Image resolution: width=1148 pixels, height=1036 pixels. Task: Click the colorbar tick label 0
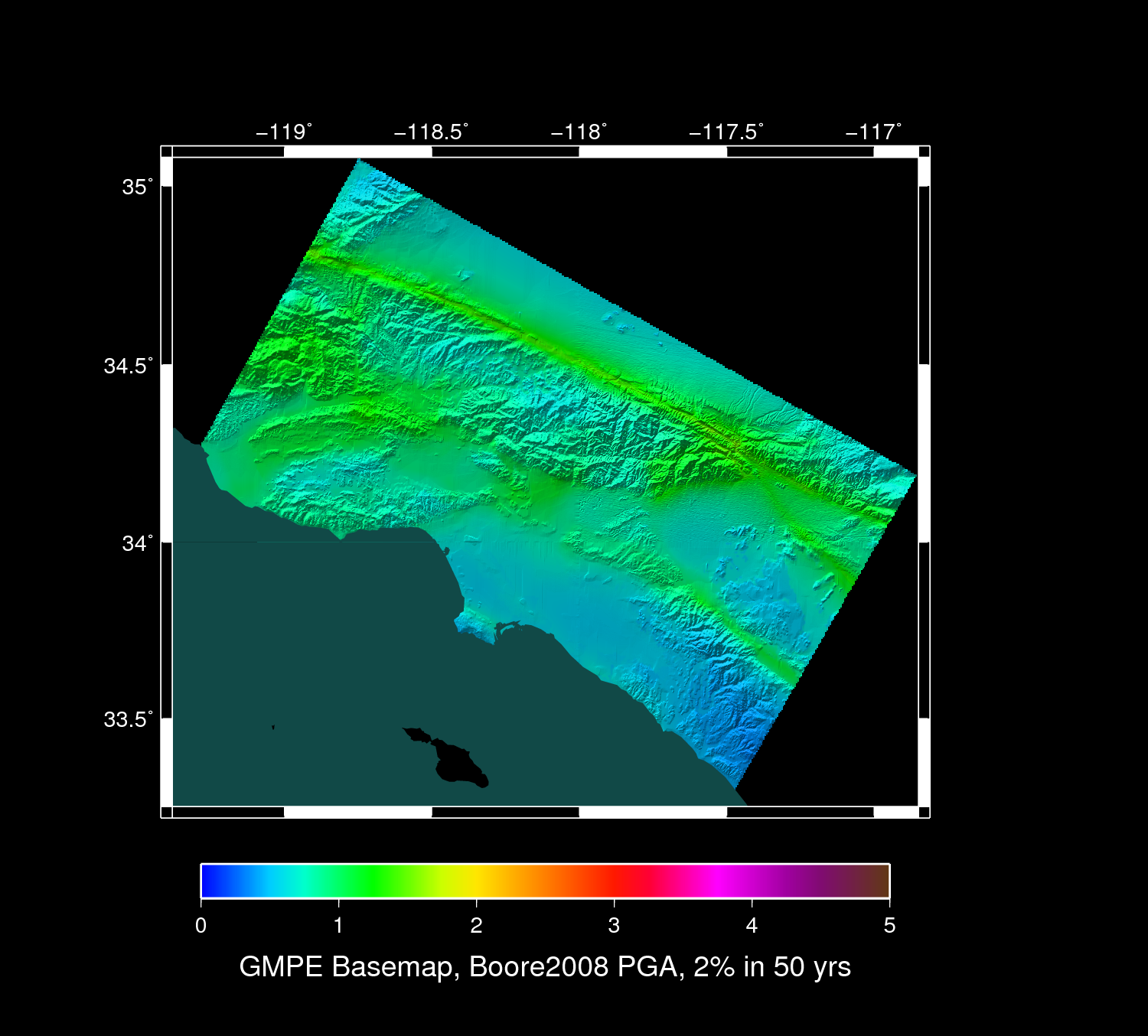[x=201, y=926]
